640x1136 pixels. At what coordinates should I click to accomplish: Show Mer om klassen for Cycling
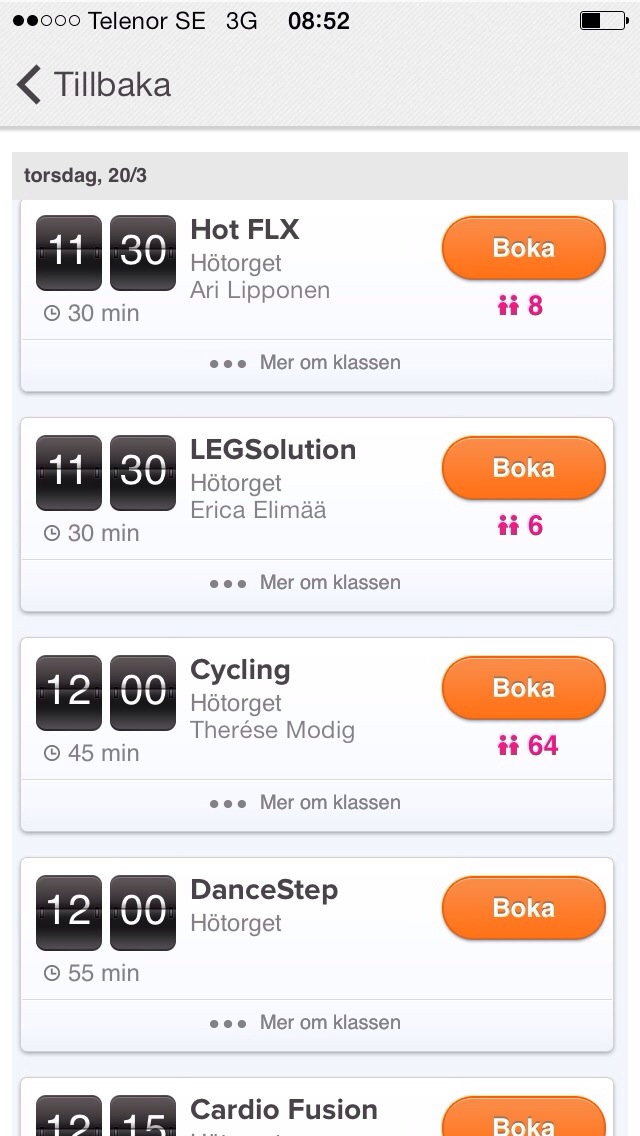tap(306, 803)
